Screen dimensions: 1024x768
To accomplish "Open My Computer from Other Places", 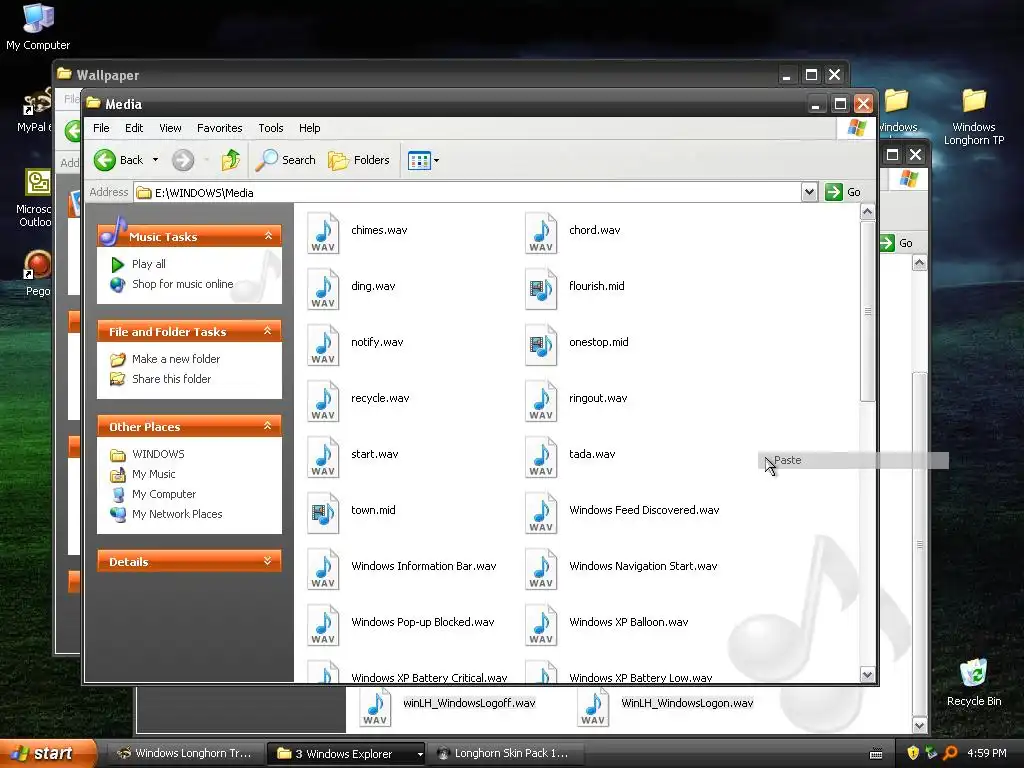I will (164, 494).
